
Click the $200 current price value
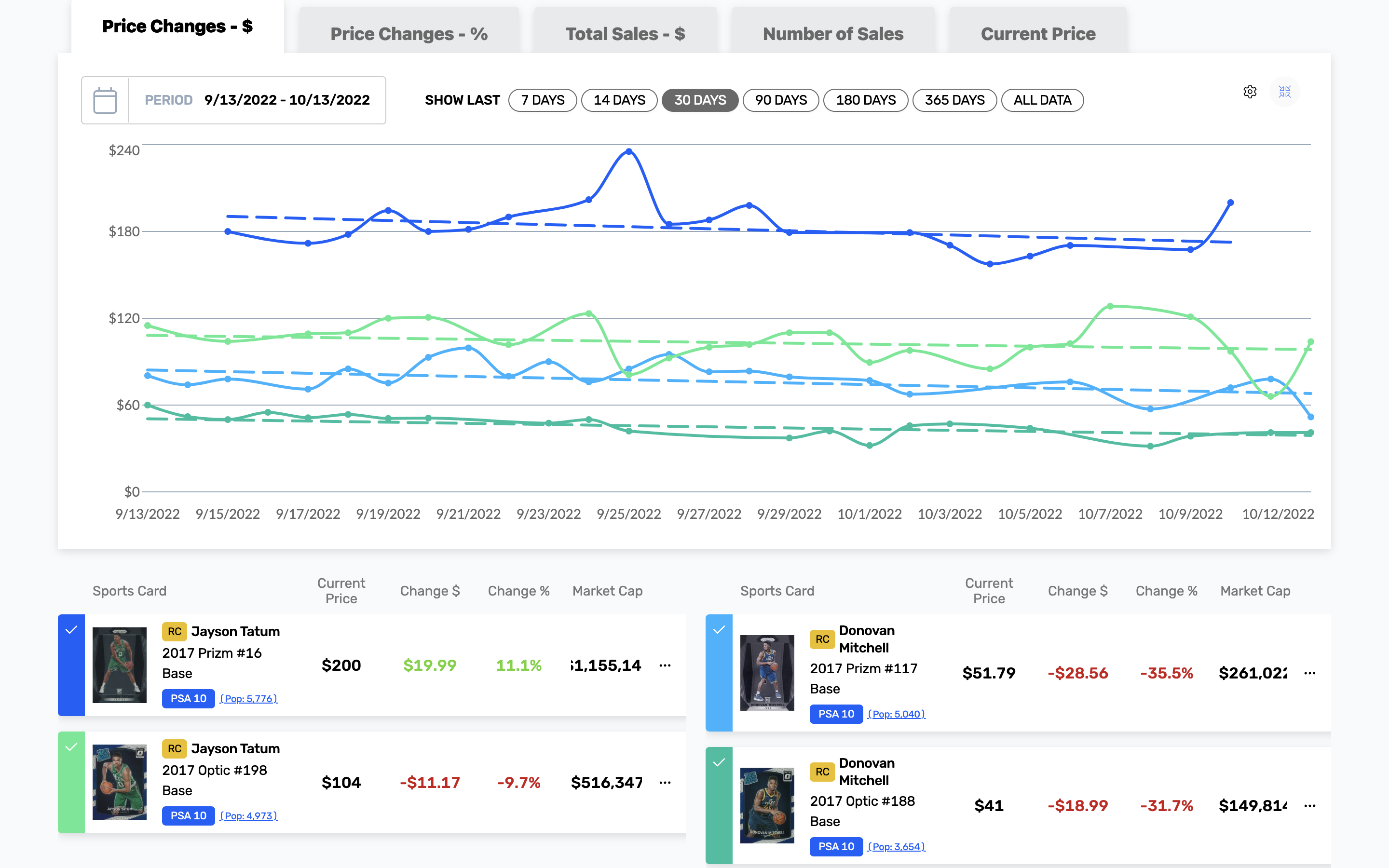click(x=341, y=665)
